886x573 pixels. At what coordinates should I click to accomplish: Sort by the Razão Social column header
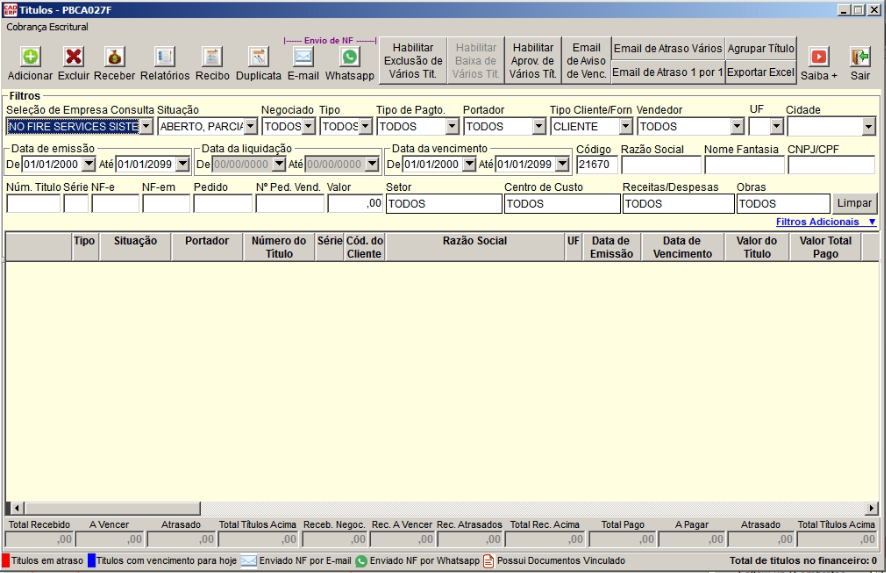click(x=475, y=246)
